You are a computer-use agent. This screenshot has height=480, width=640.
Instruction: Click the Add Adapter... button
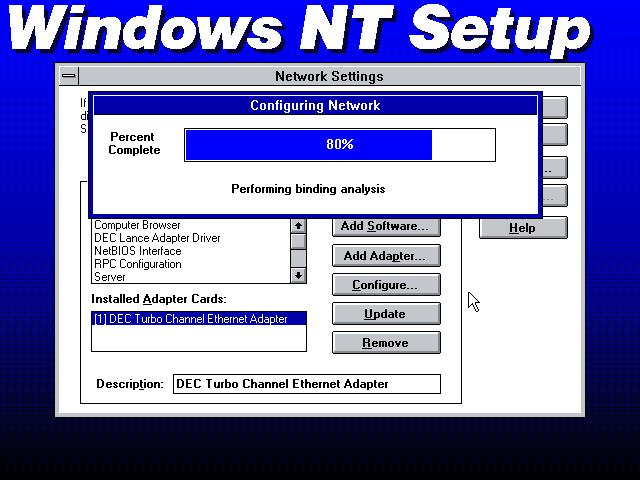pos(386,256)
